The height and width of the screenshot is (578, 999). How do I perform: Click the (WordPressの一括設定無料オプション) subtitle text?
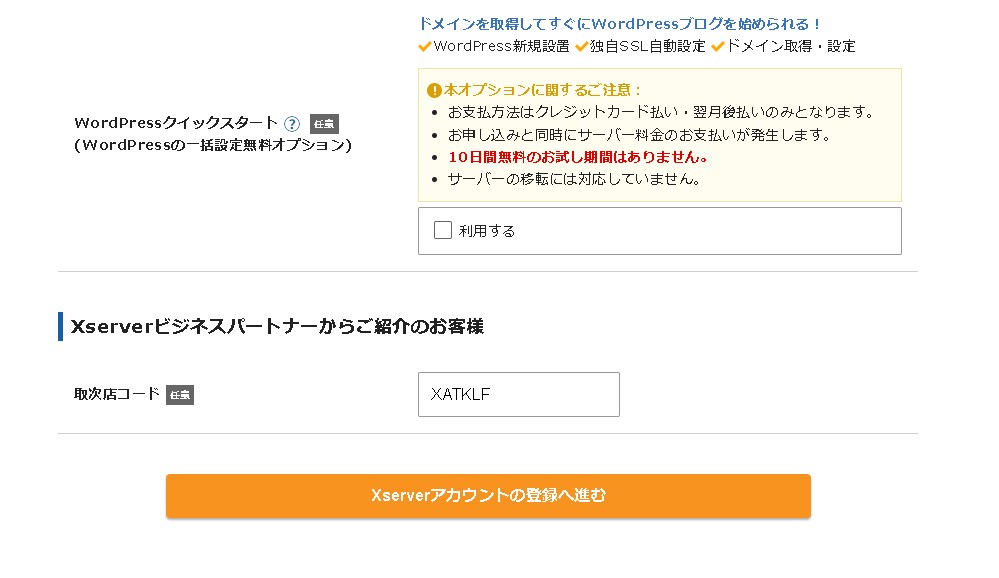click(212, 145)
